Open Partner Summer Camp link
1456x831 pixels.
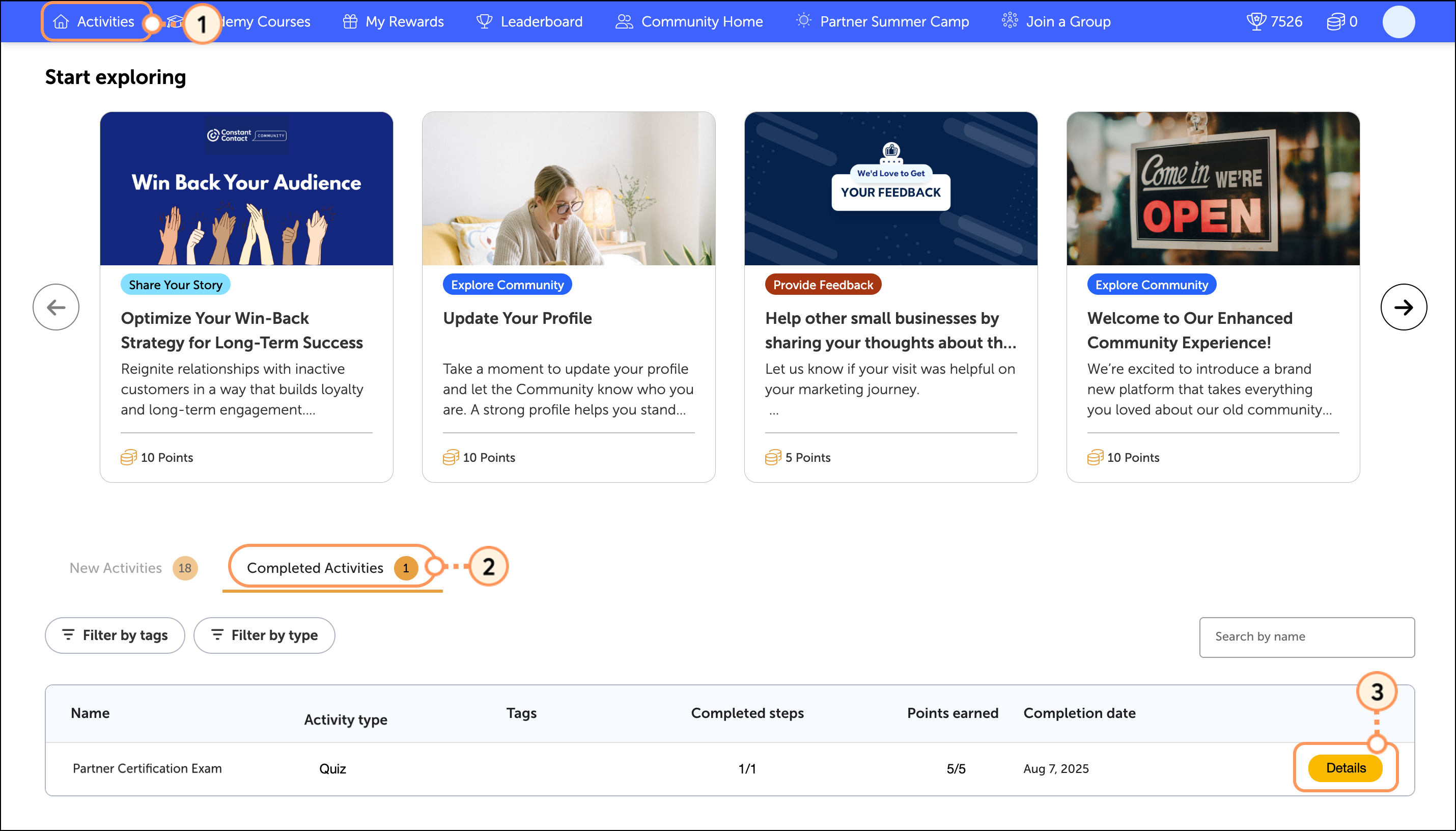(x=883, y=22)
